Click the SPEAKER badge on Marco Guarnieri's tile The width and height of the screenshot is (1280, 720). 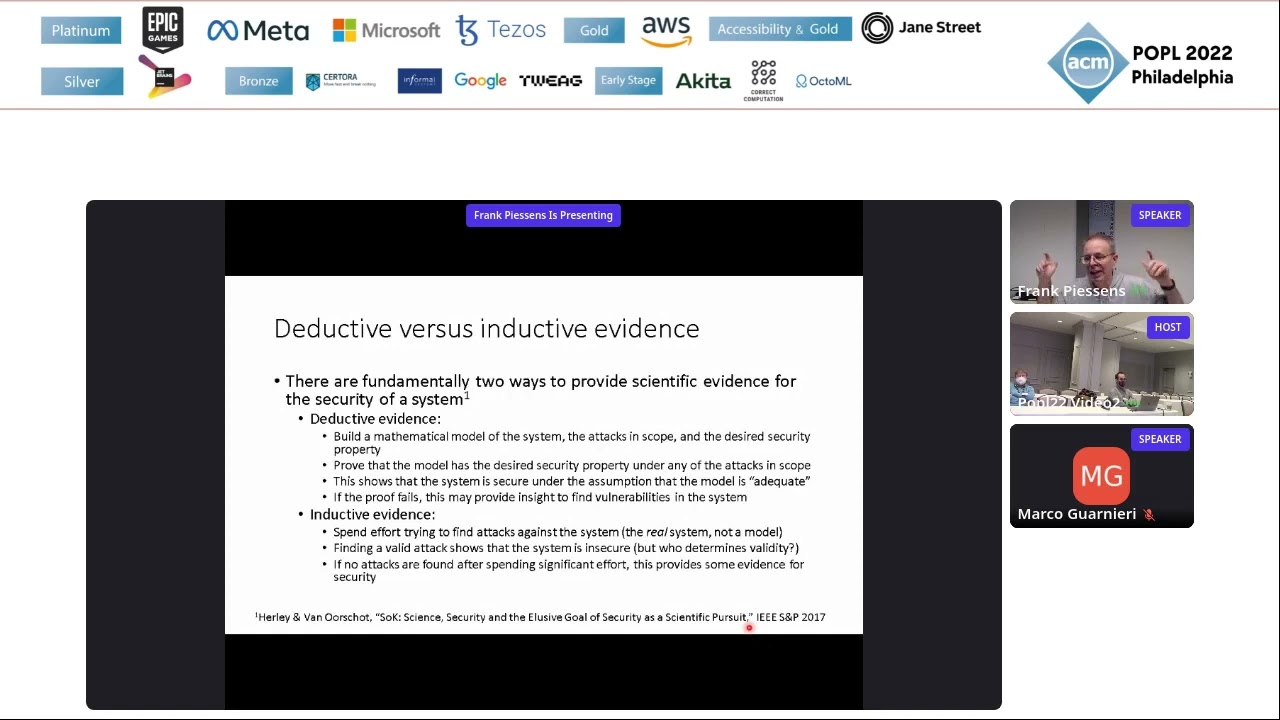click(x=1160, y=439)
